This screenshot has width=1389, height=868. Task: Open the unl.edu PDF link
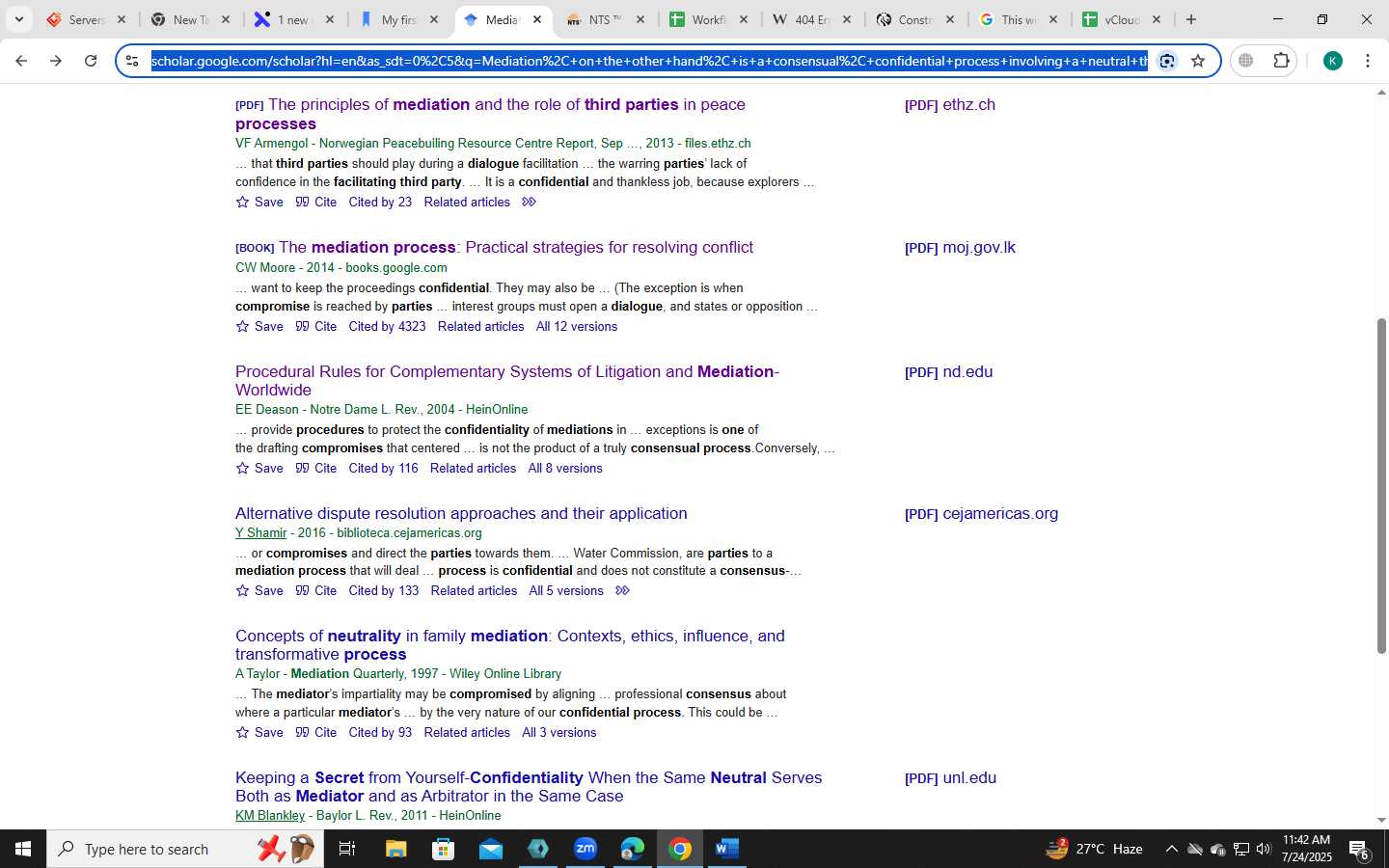[x=950, y=777]
